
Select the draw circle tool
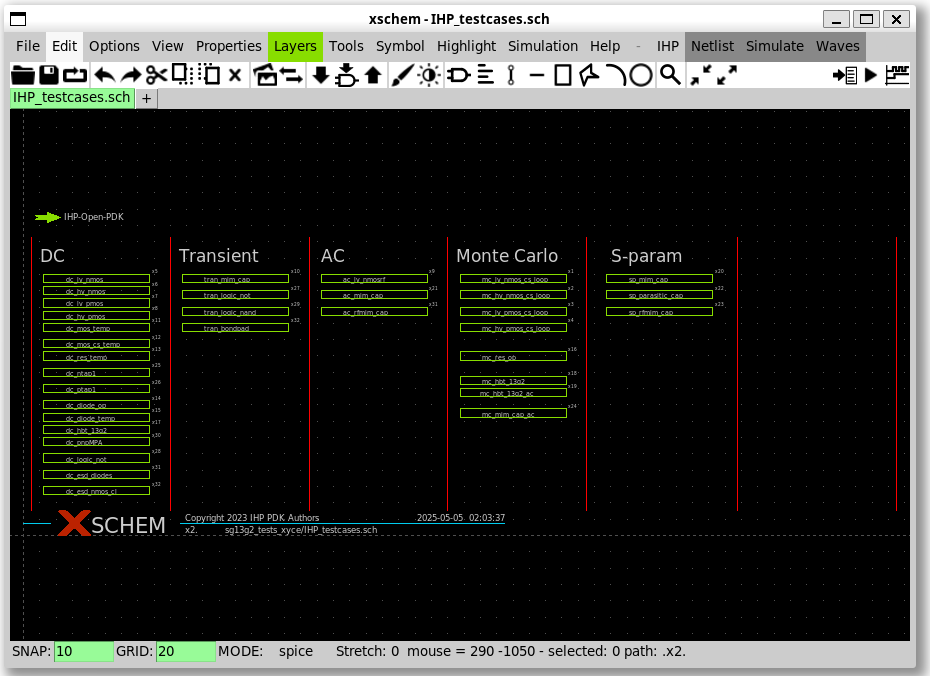641,75
